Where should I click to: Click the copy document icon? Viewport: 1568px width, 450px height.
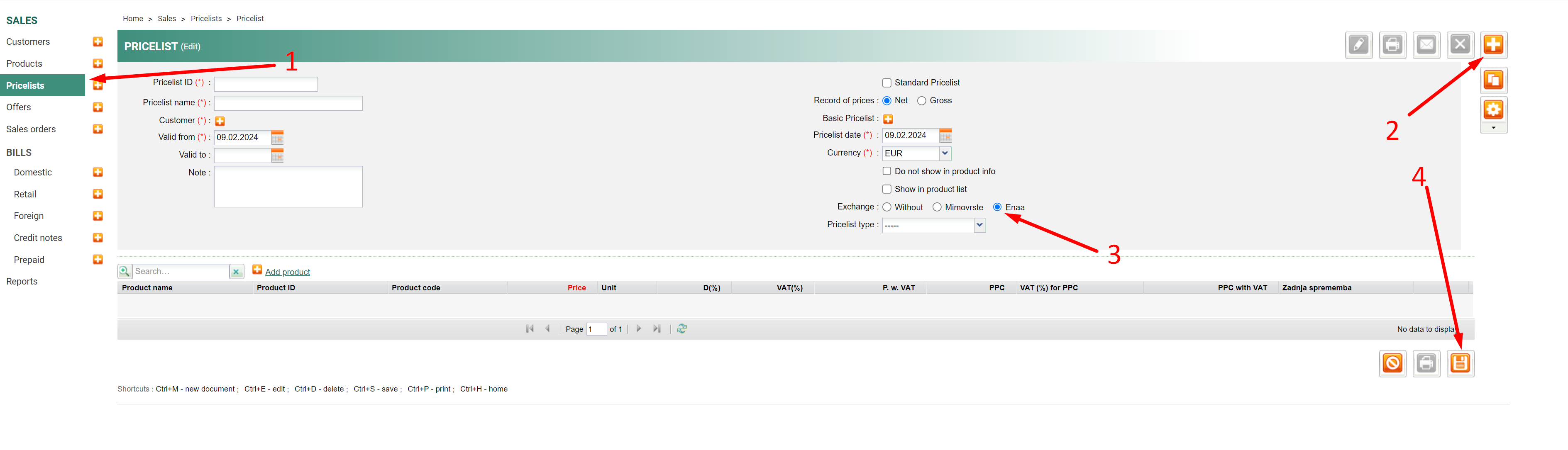pyautogui.click(x=1493, y=80)
